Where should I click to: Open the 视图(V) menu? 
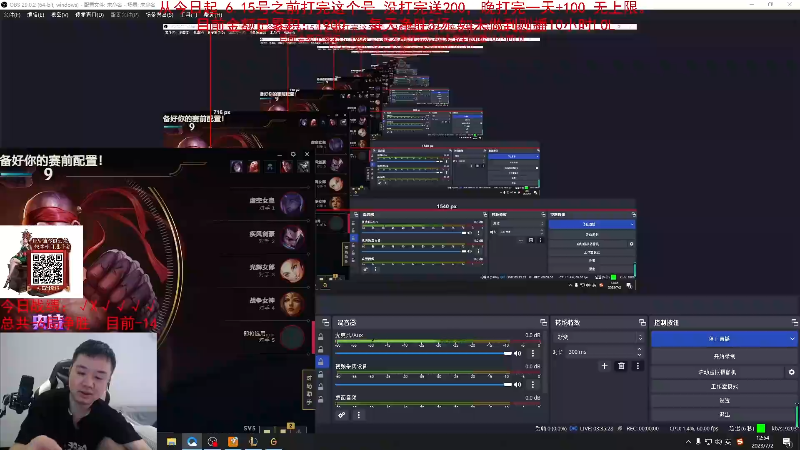point(60,15)
